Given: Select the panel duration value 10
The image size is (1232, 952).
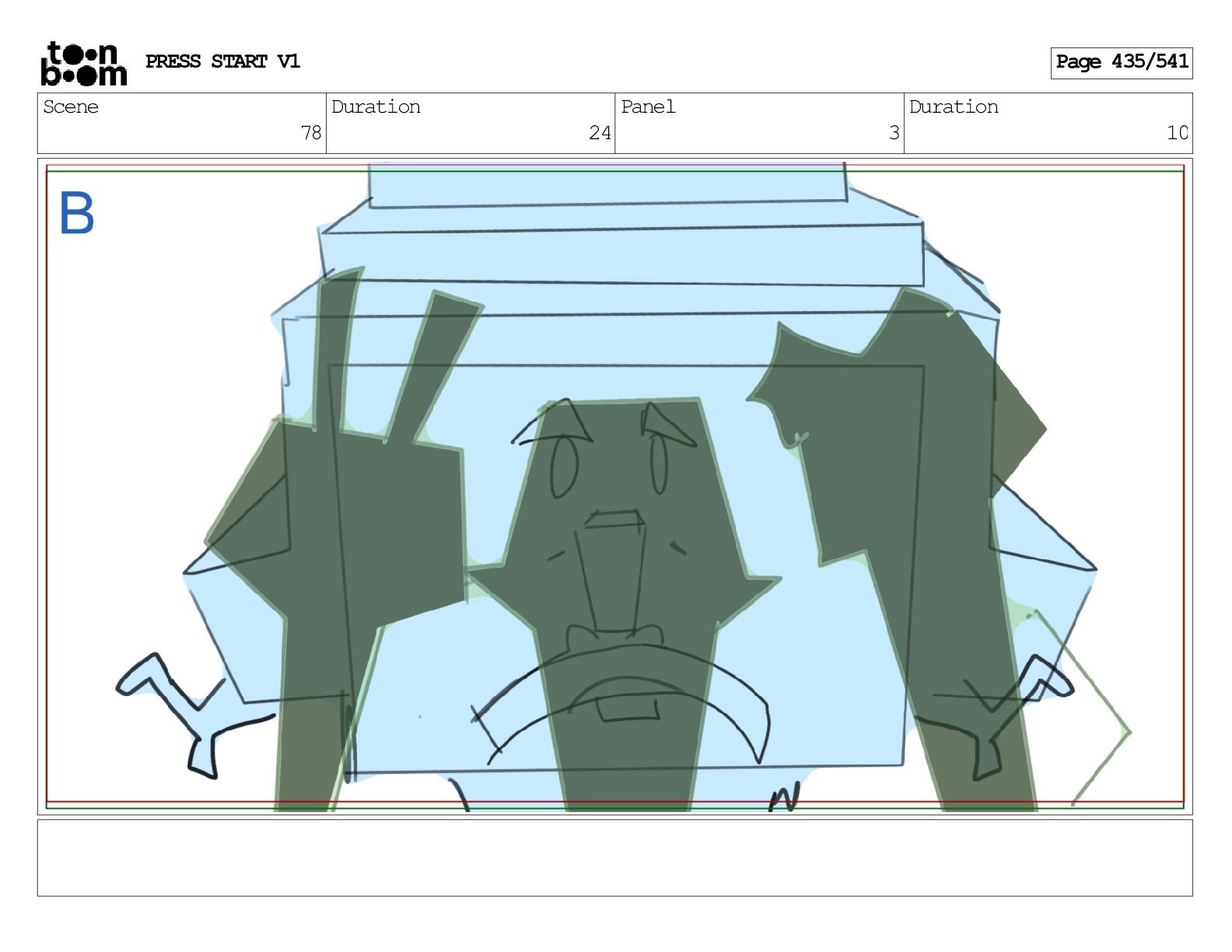Looking at the screenshot, I should [1178, 133].
